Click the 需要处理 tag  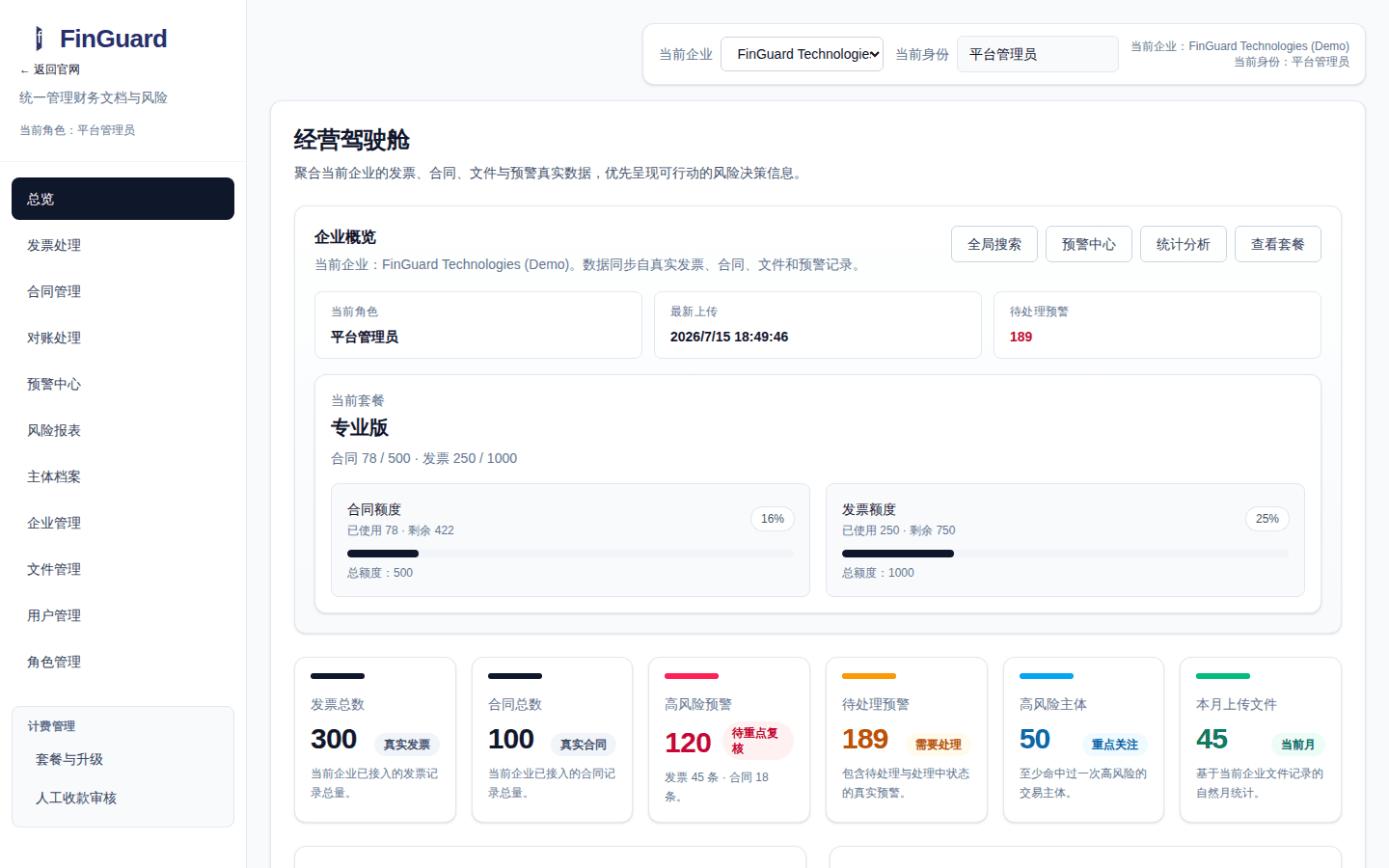click(x=939, y=745)
